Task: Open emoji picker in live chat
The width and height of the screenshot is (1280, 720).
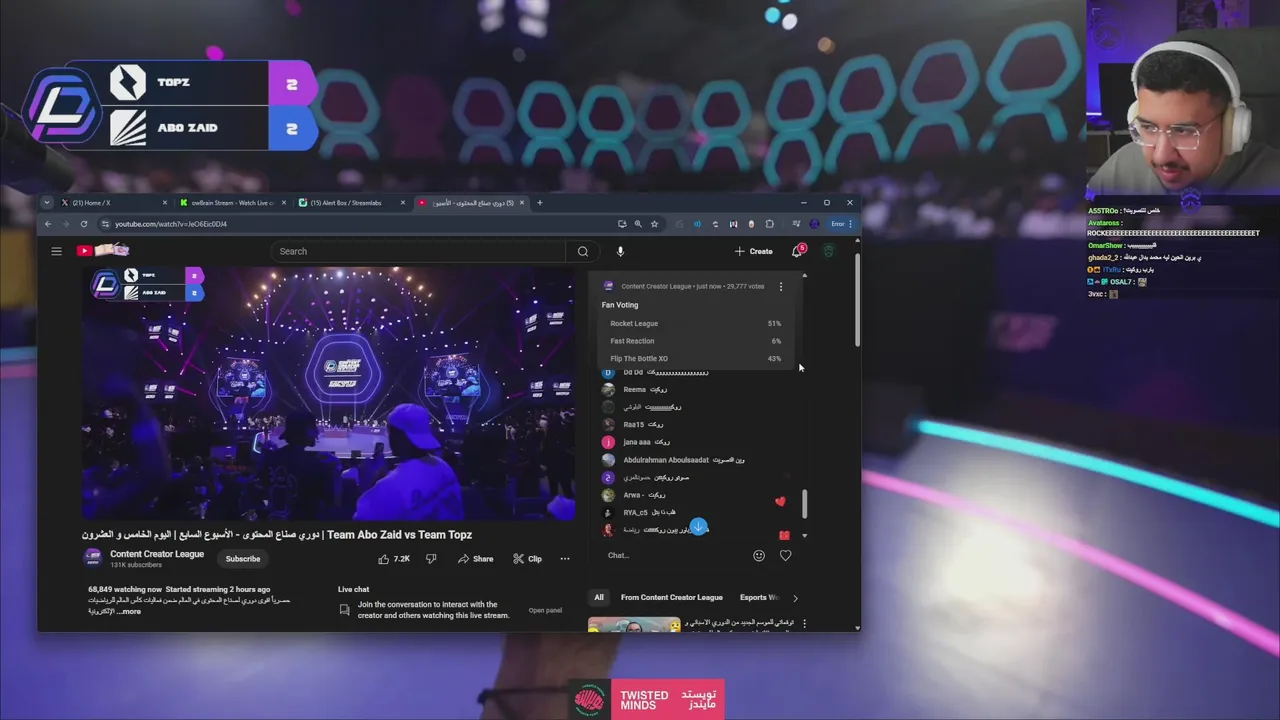Action: coord(759,555)
